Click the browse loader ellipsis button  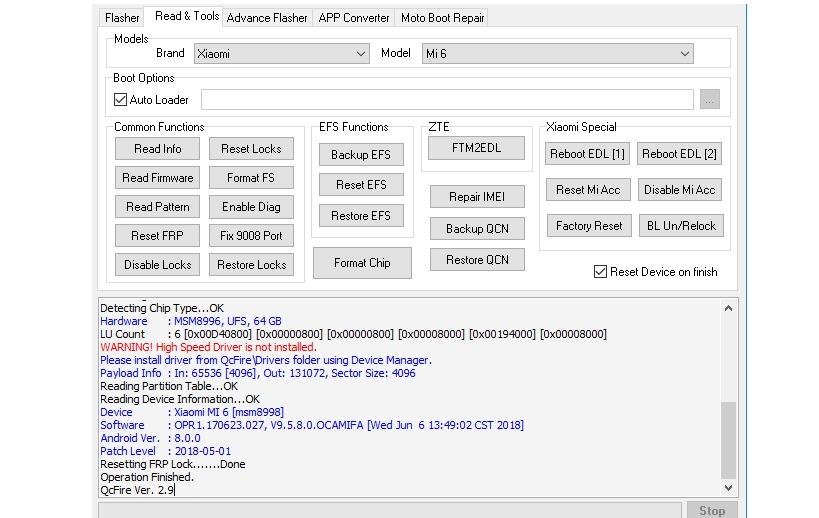pos(709,99)
